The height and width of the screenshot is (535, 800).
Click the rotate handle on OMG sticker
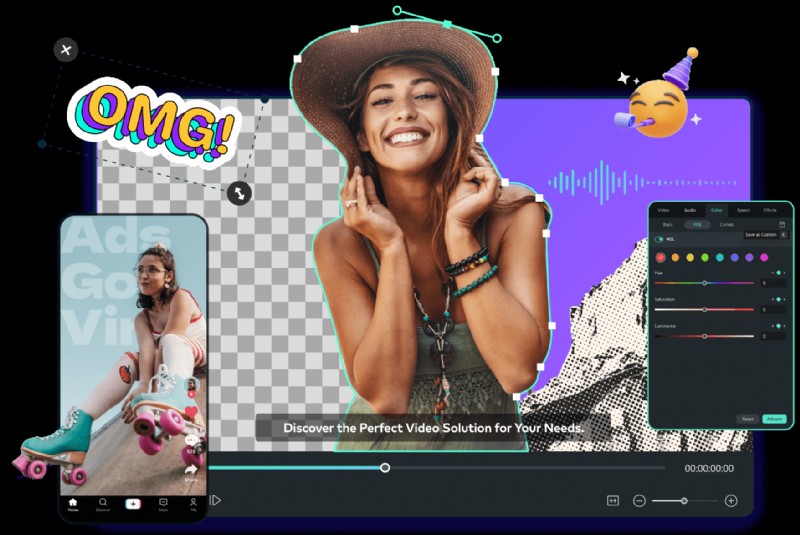(x=239, y=193)
